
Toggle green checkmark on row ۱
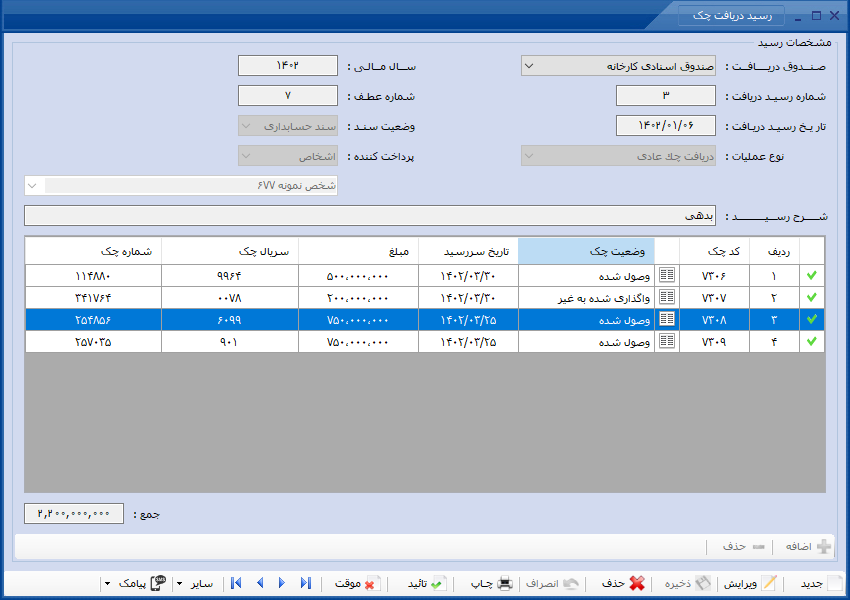coord(812,275)
